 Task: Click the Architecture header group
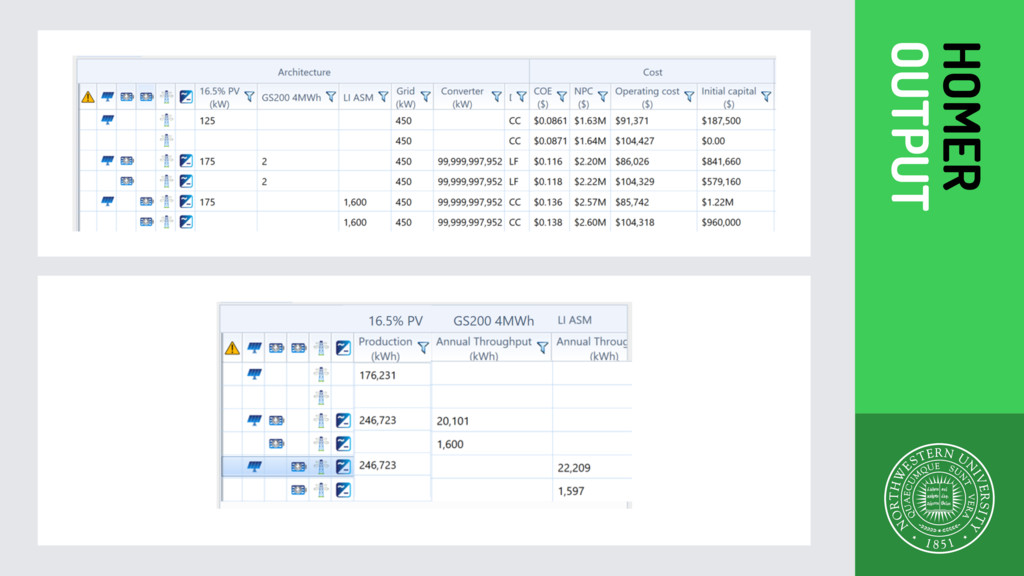click(304, 72)
